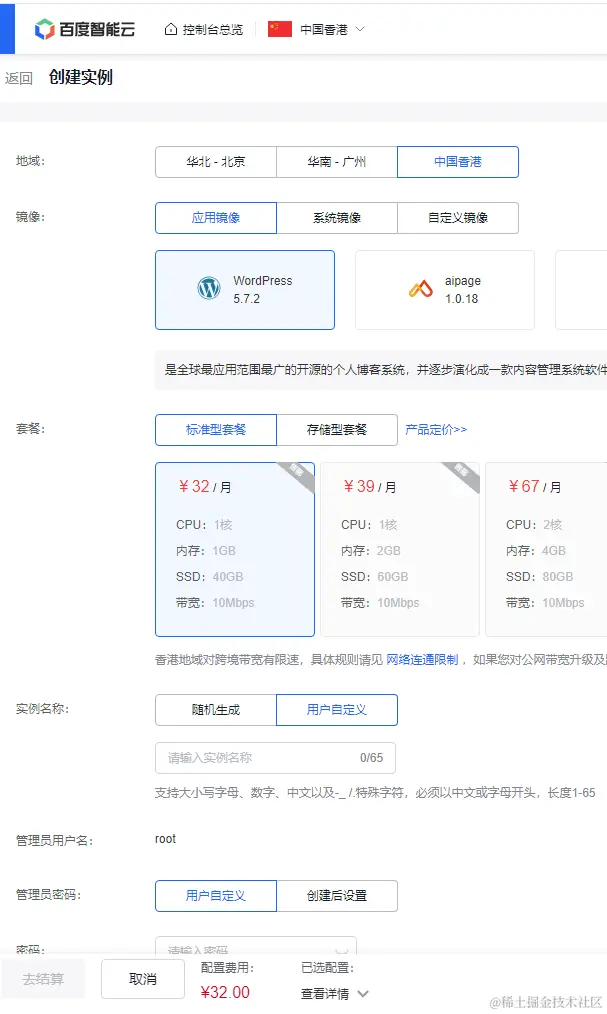Image resolution: width=607 pixels, height=1014 pixels.
Task: Select the ¥67/月 plan card
Action: [546, 549]
